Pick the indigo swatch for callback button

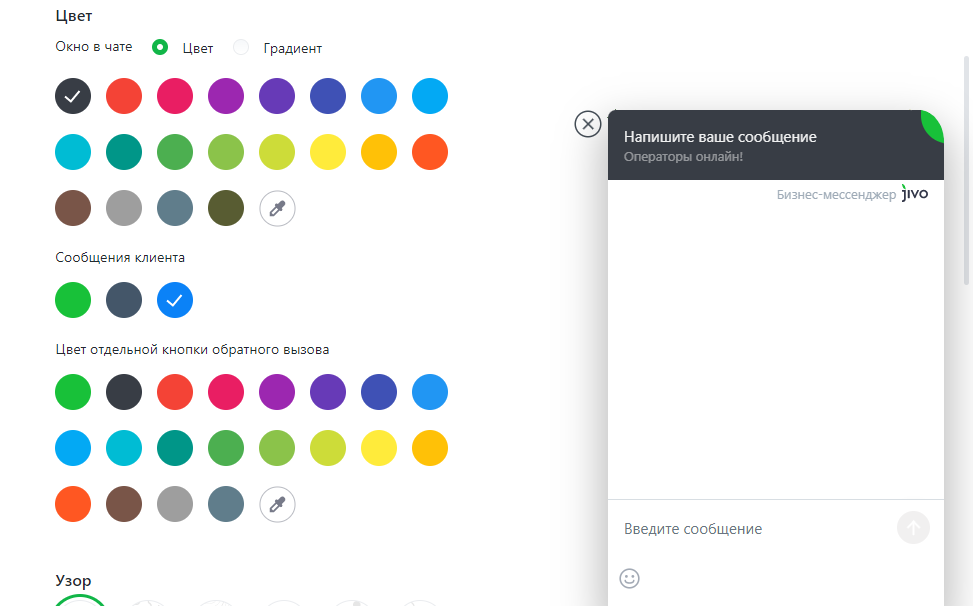[x=379, y=392]
